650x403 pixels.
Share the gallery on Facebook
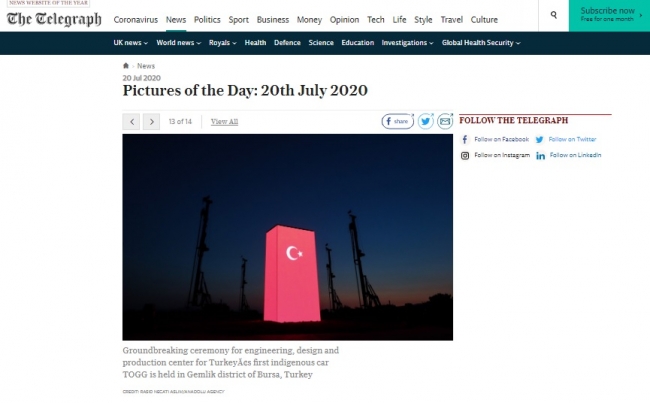pyautogui.click(x=398, y=121)
